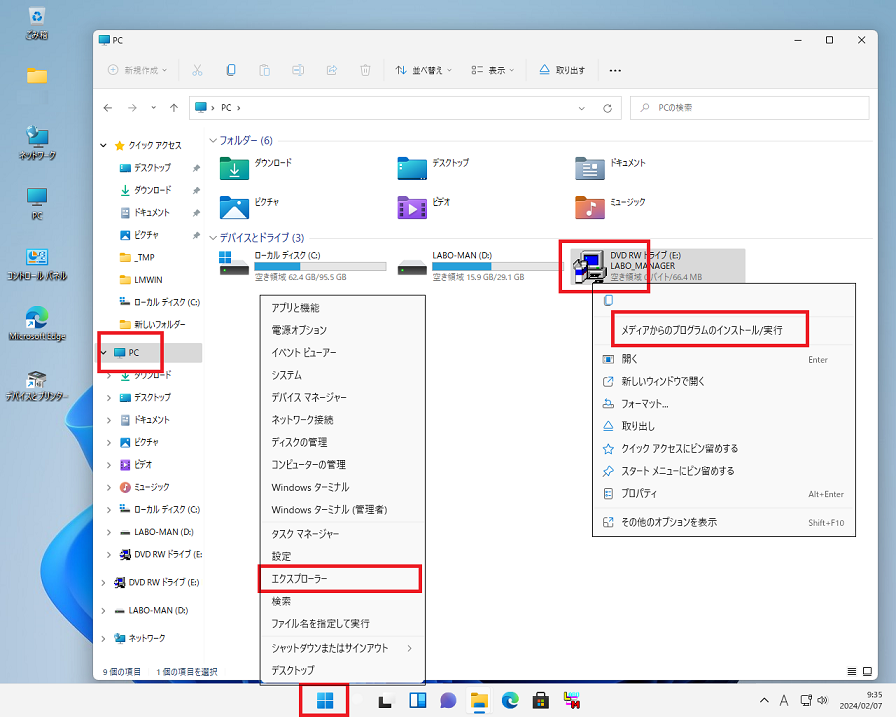Choose エクスプローラー in the Start context menu
The width and height of the screenshot is (896, 717).
342,579
